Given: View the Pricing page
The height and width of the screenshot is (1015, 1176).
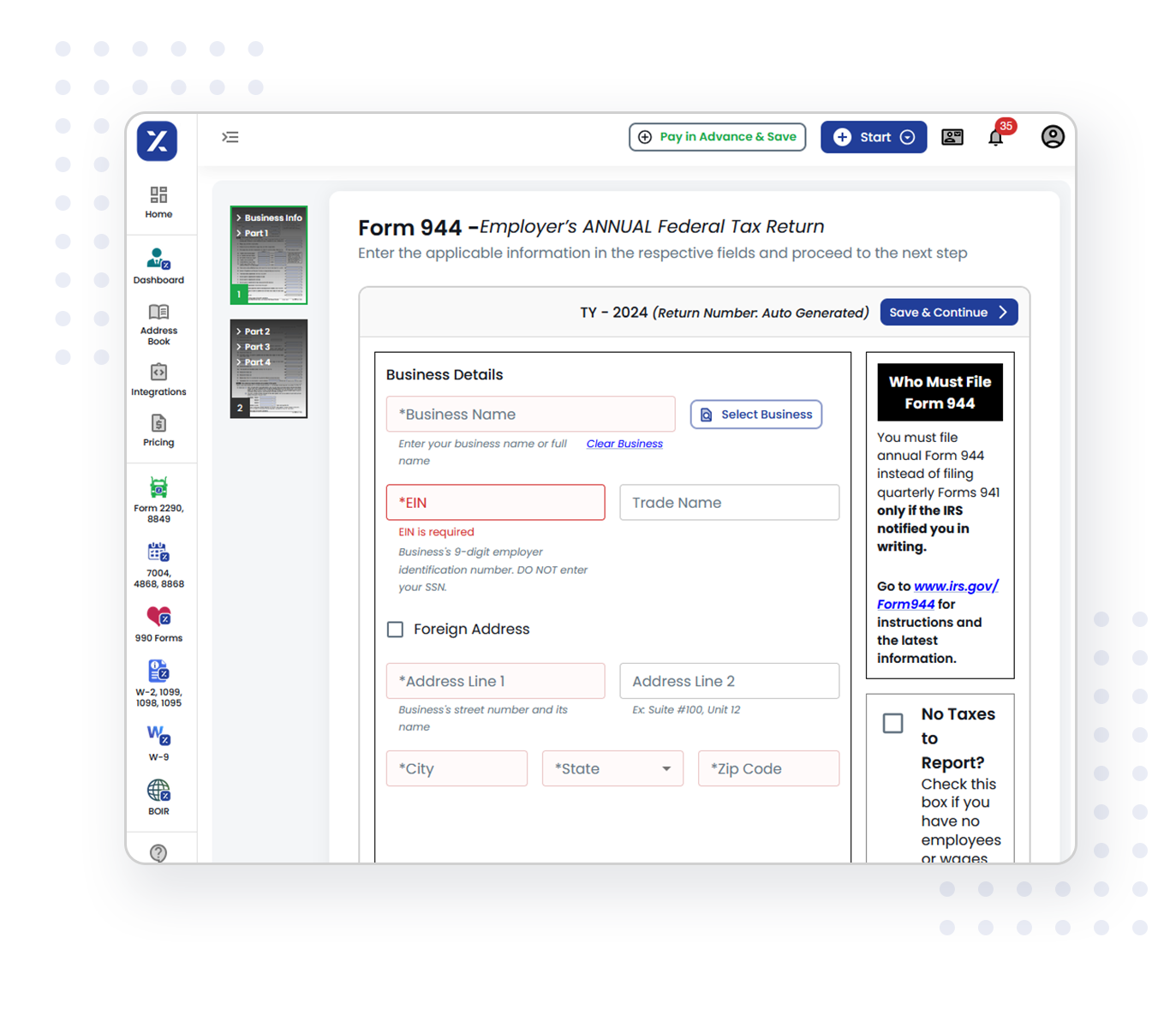Looking at the screenshot, I should (x=158, y=429).
